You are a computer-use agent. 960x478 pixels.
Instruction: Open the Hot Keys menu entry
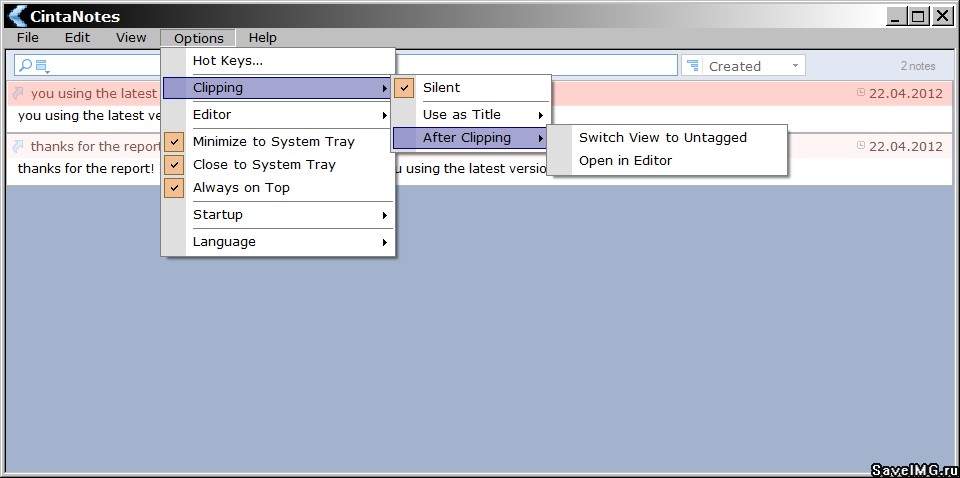(x=228, y=61)
